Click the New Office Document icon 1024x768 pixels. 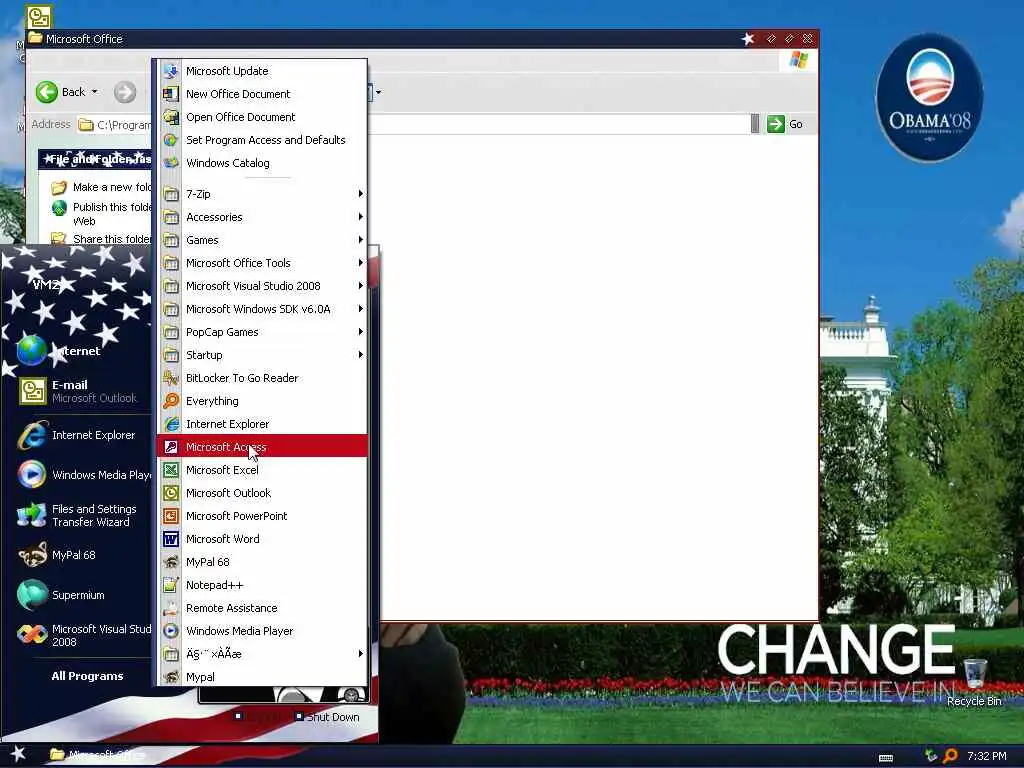[x=171, y=94]
